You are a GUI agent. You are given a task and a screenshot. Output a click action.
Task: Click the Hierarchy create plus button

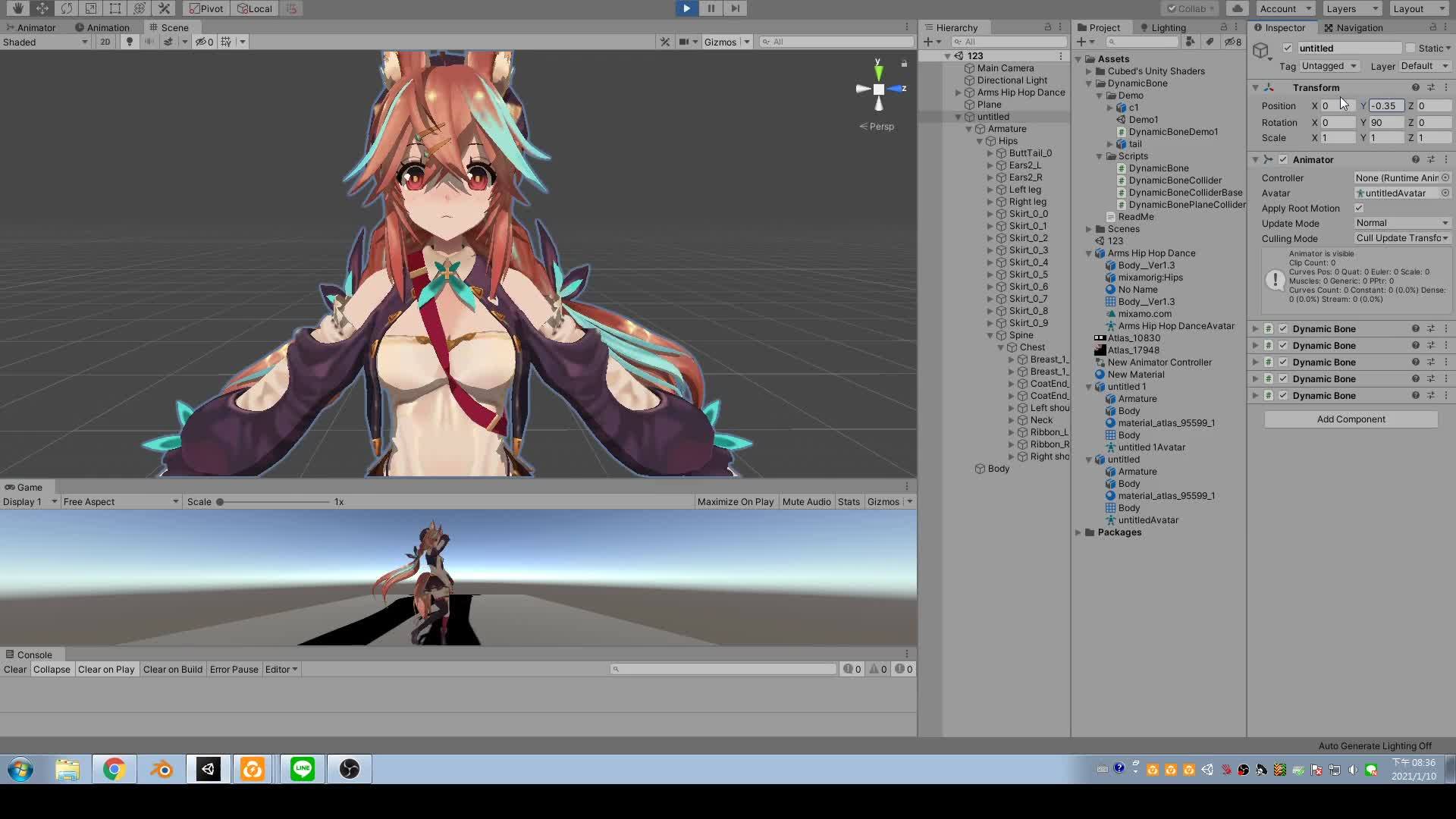click(928, 42)
